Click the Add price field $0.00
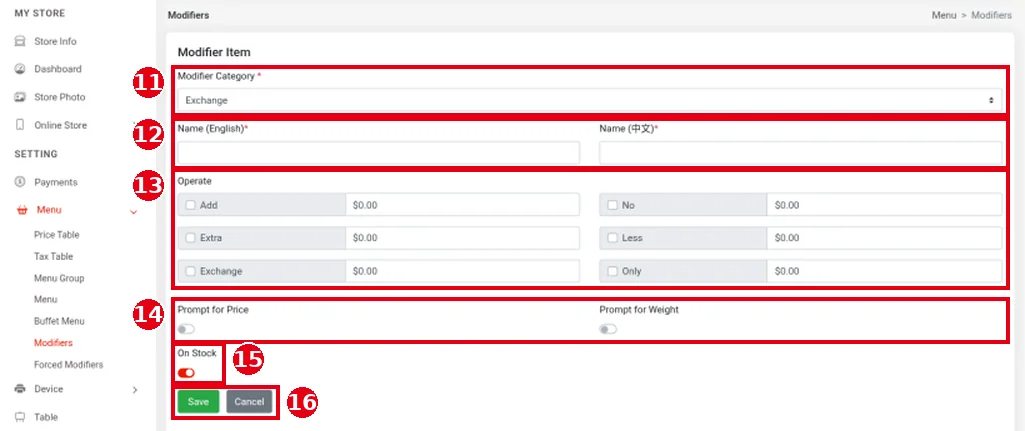This screenshot has height=431, width=1025. (x=462, y=205)
